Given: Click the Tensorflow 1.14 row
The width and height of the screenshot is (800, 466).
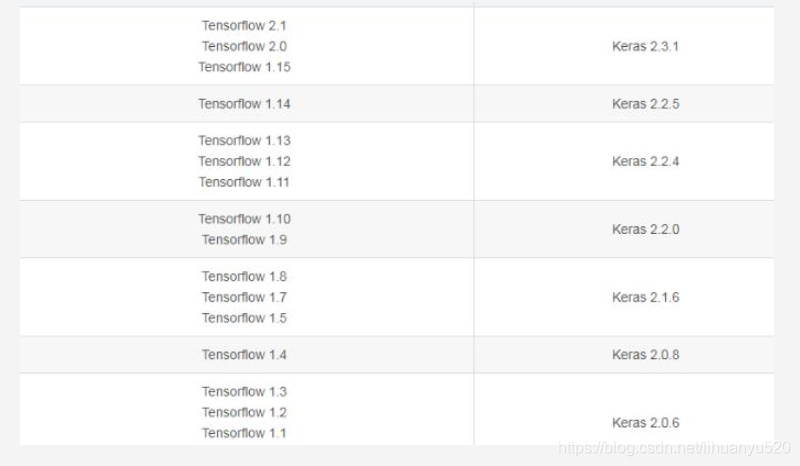Looking at the screenshot, I should pyautogui.click(x=397, y=104).
